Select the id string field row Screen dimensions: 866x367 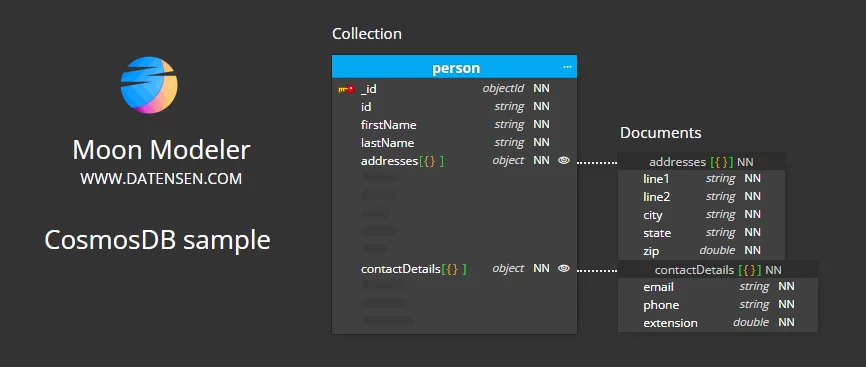[x=454, y=106]
